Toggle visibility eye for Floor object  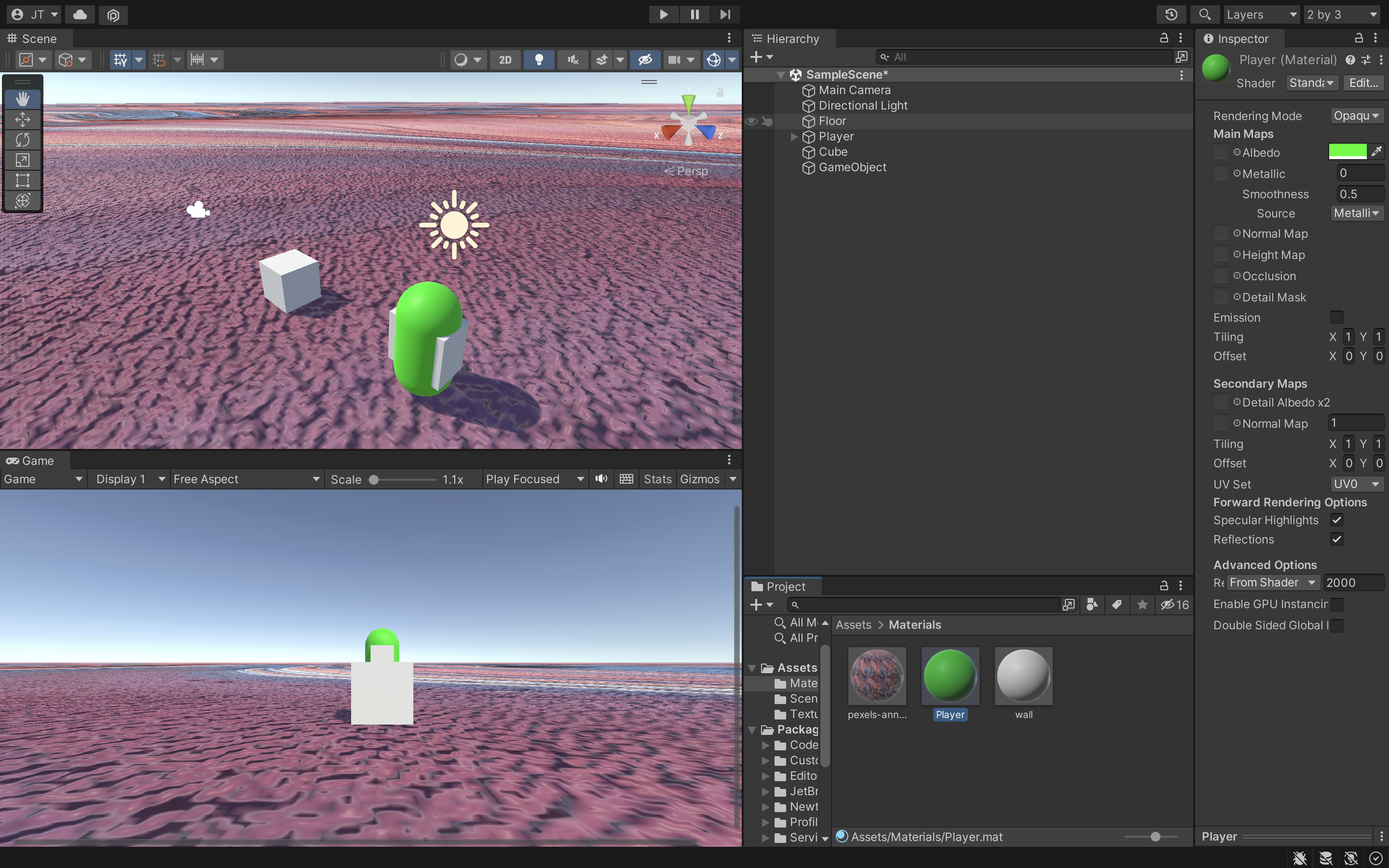click(x=751, y=121)
